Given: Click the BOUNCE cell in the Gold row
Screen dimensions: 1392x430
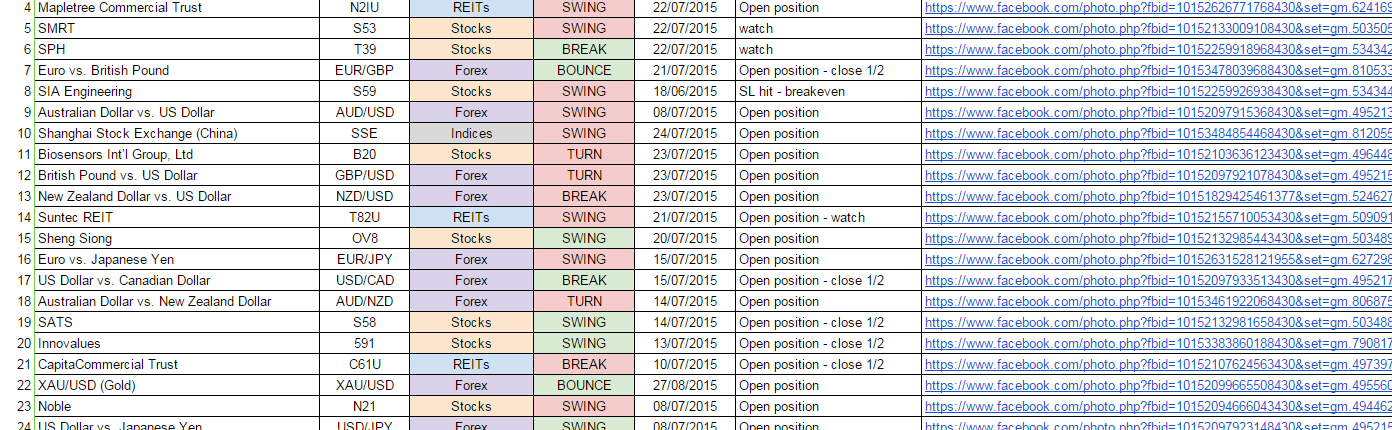Looking at the screenshot, I should [584, 385].
